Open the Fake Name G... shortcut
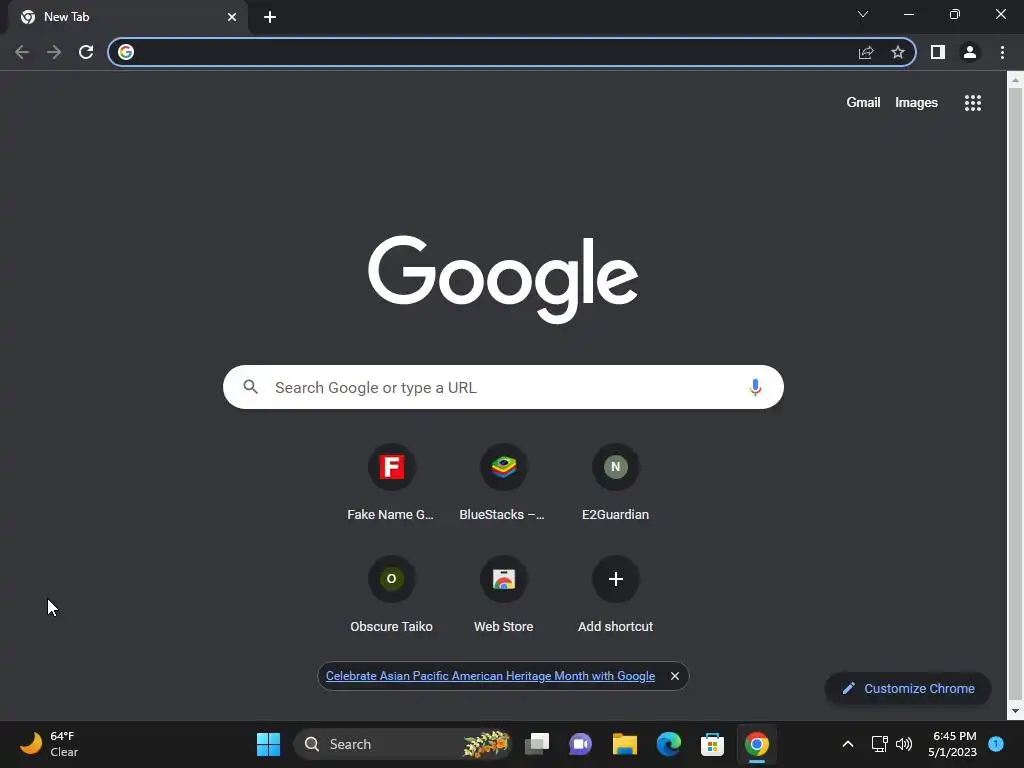The image size is (1024, 768). (x=391, y=483)
